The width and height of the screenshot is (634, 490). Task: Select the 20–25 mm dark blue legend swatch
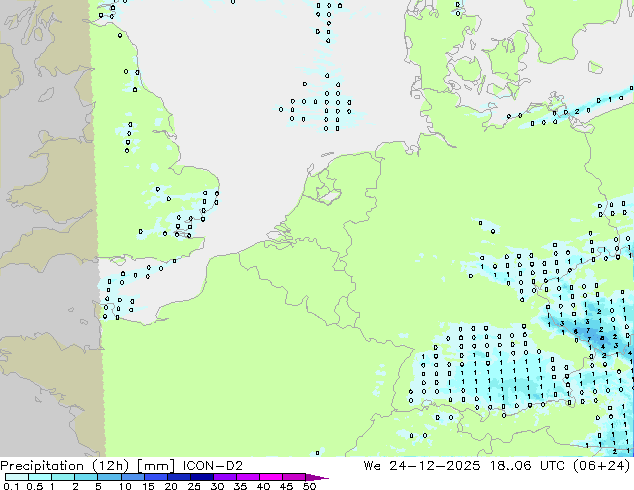tap(178, 477)
